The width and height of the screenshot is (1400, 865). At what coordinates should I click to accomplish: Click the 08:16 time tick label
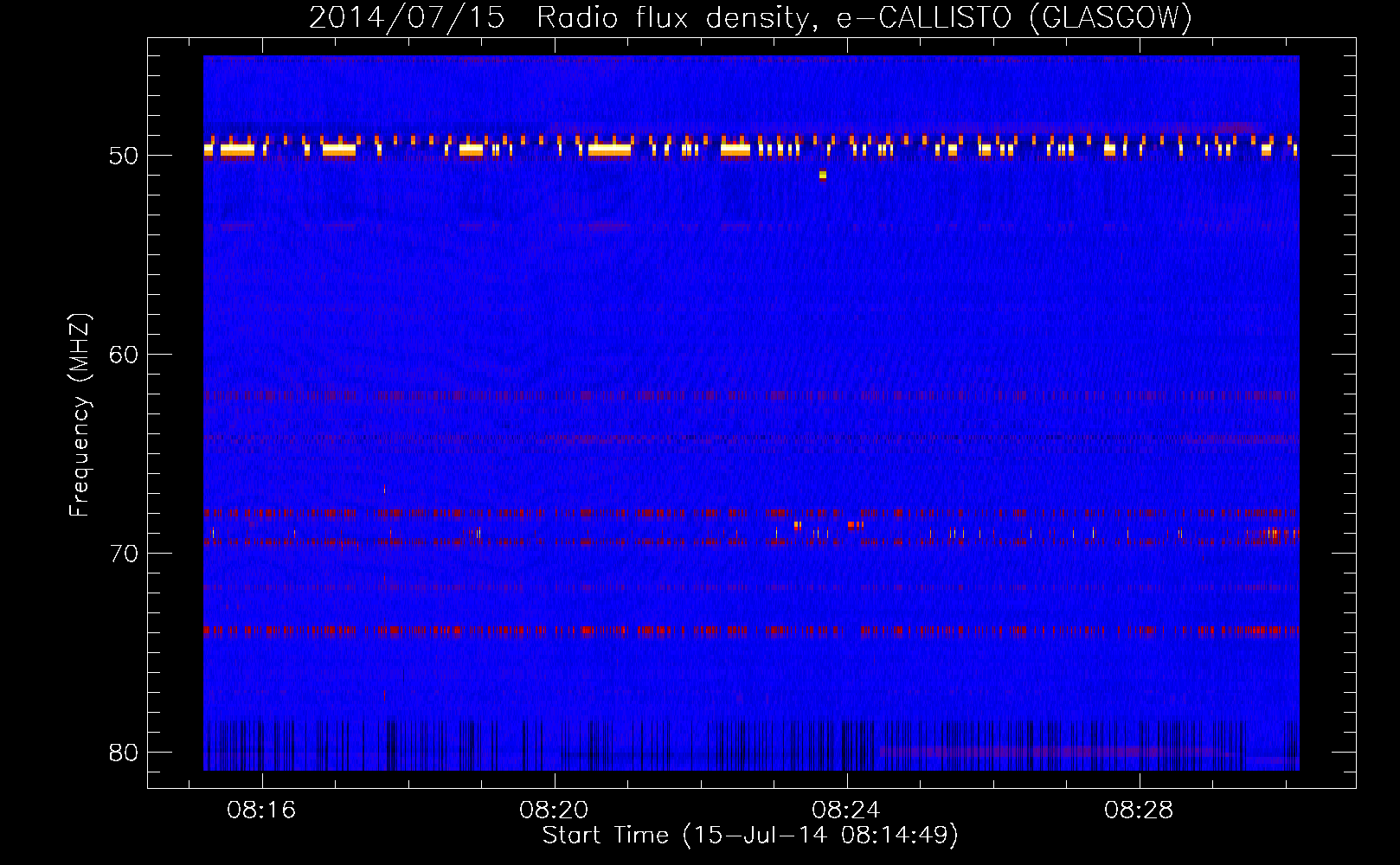(261, 810)
